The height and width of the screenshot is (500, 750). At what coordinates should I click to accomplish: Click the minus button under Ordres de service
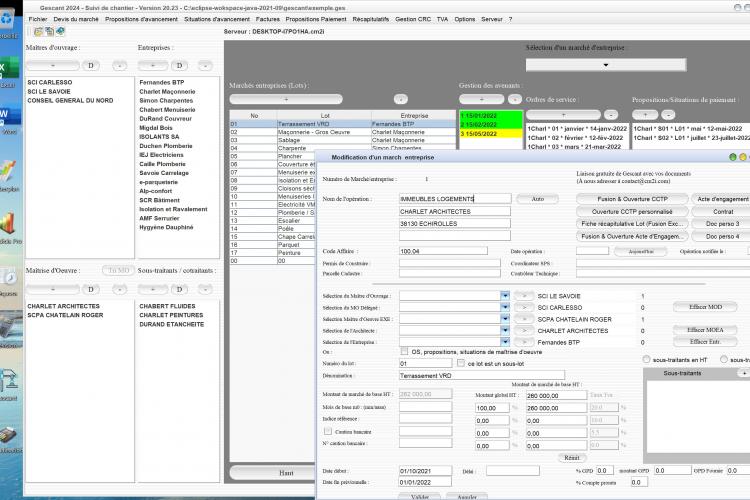(x=611, y=115)
